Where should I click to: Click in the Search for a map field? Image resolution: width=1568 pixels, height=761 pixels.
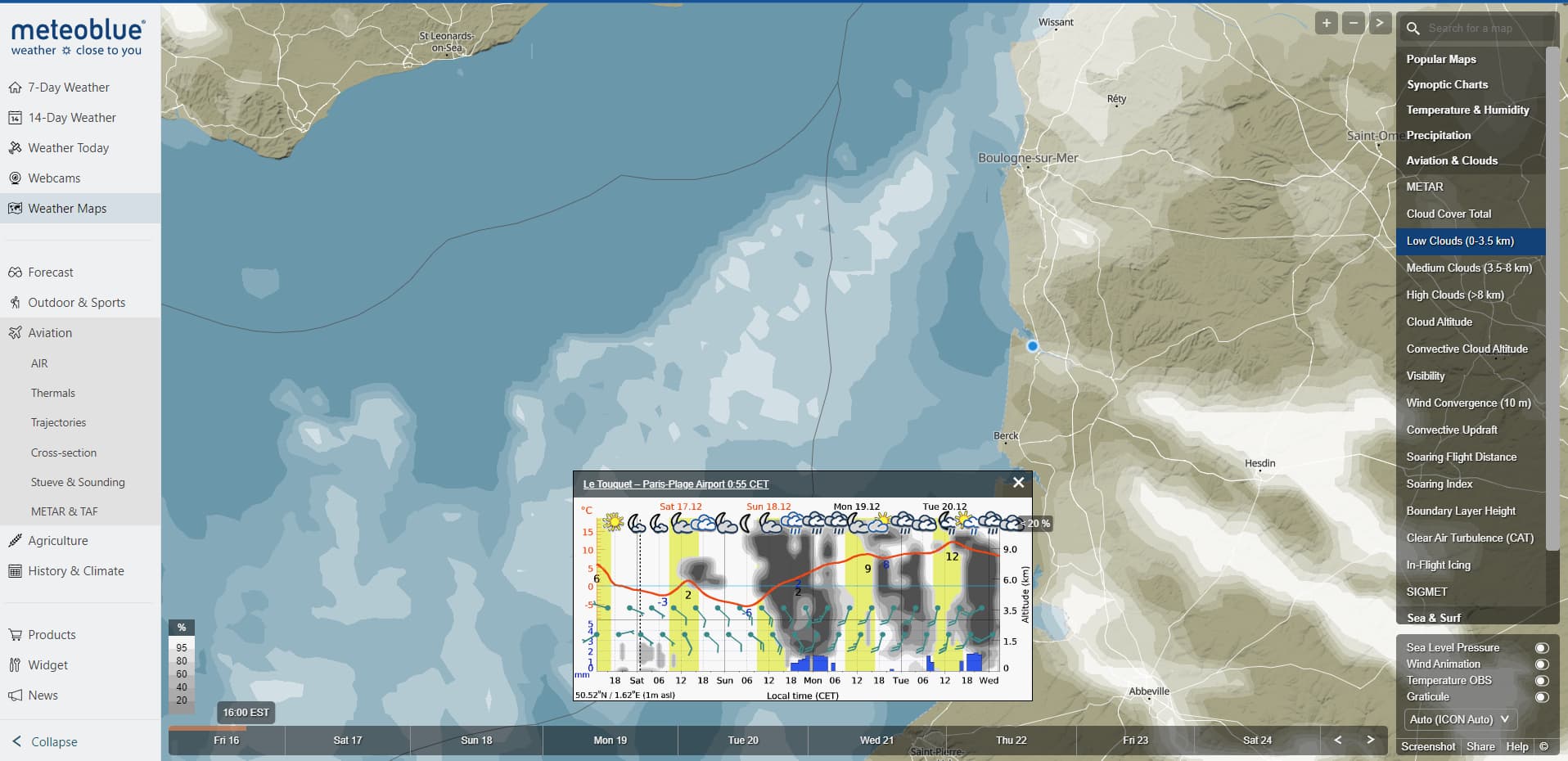(1487, 29)
